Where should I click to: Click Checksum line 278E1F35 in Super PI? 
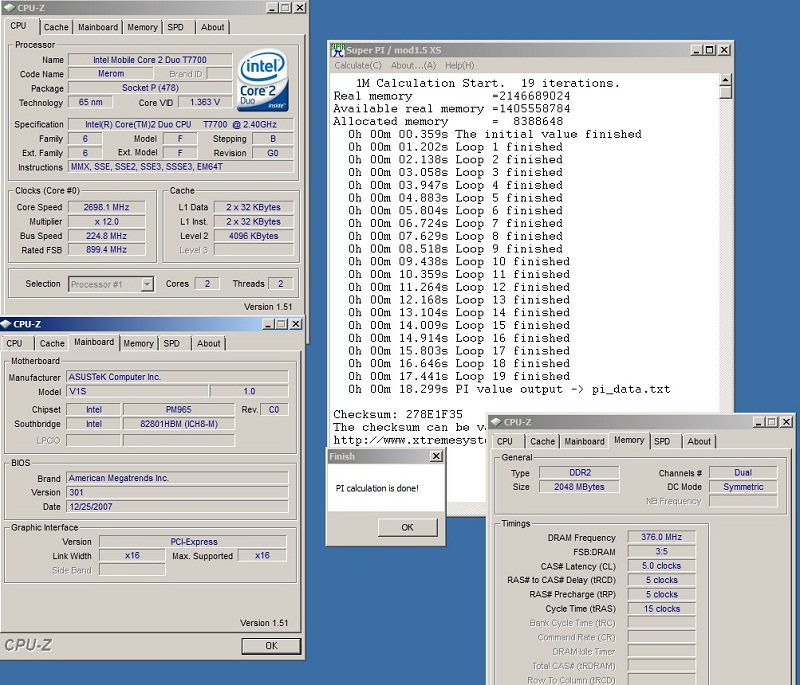[x=398, y=414]
